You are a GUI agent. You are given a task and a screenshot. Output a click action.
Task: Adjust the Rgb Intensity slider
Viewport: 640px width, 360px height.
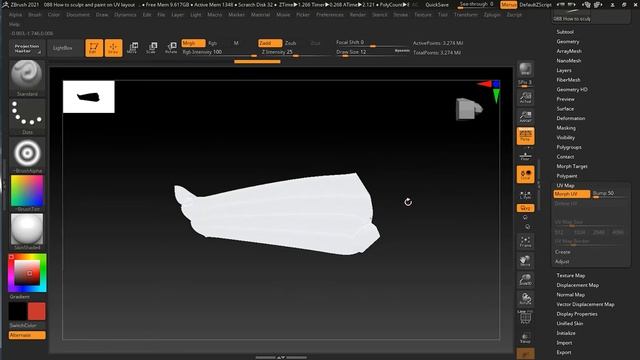[x=219, y=53]
